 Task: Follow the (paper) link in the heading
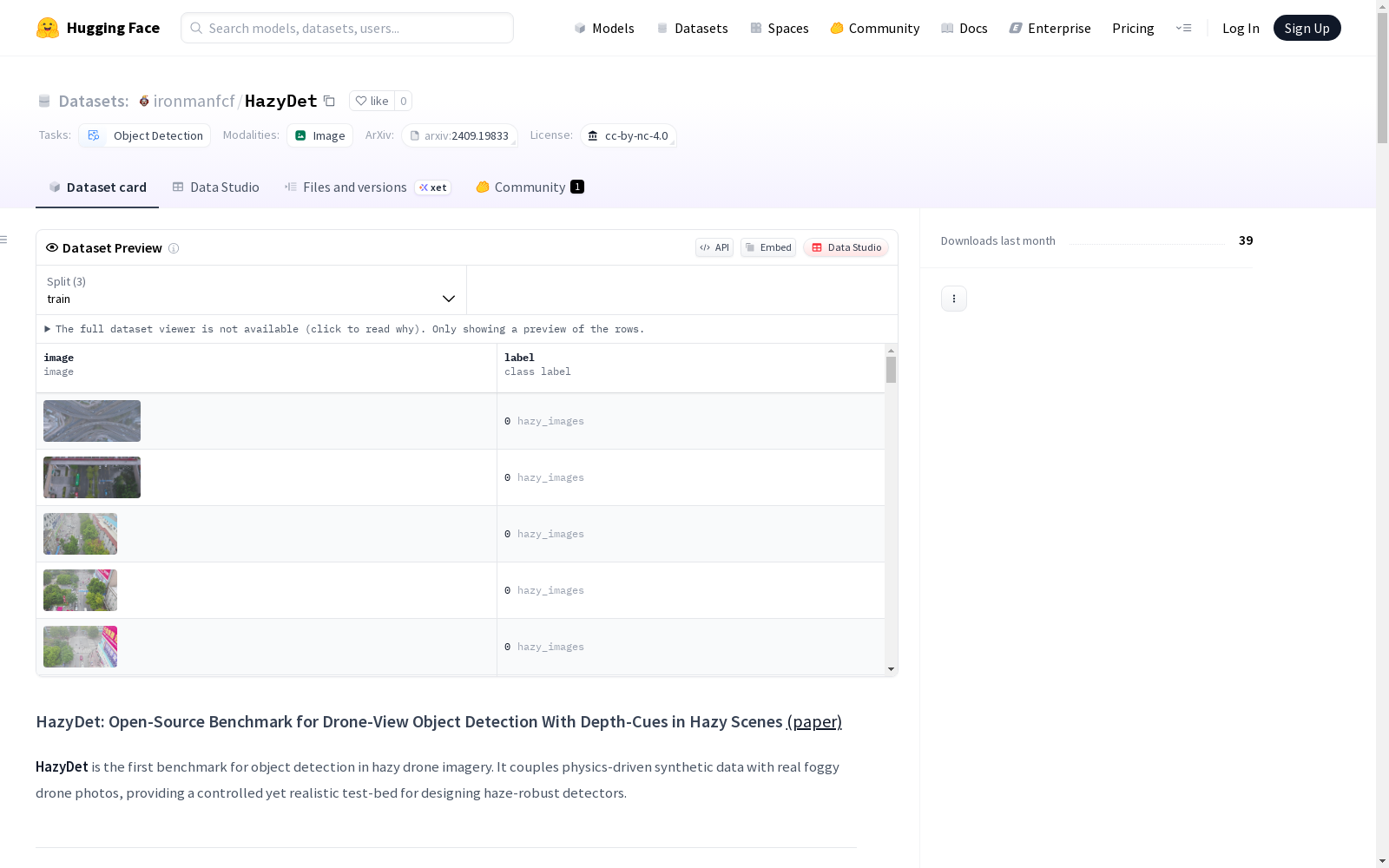click(814, 721)
